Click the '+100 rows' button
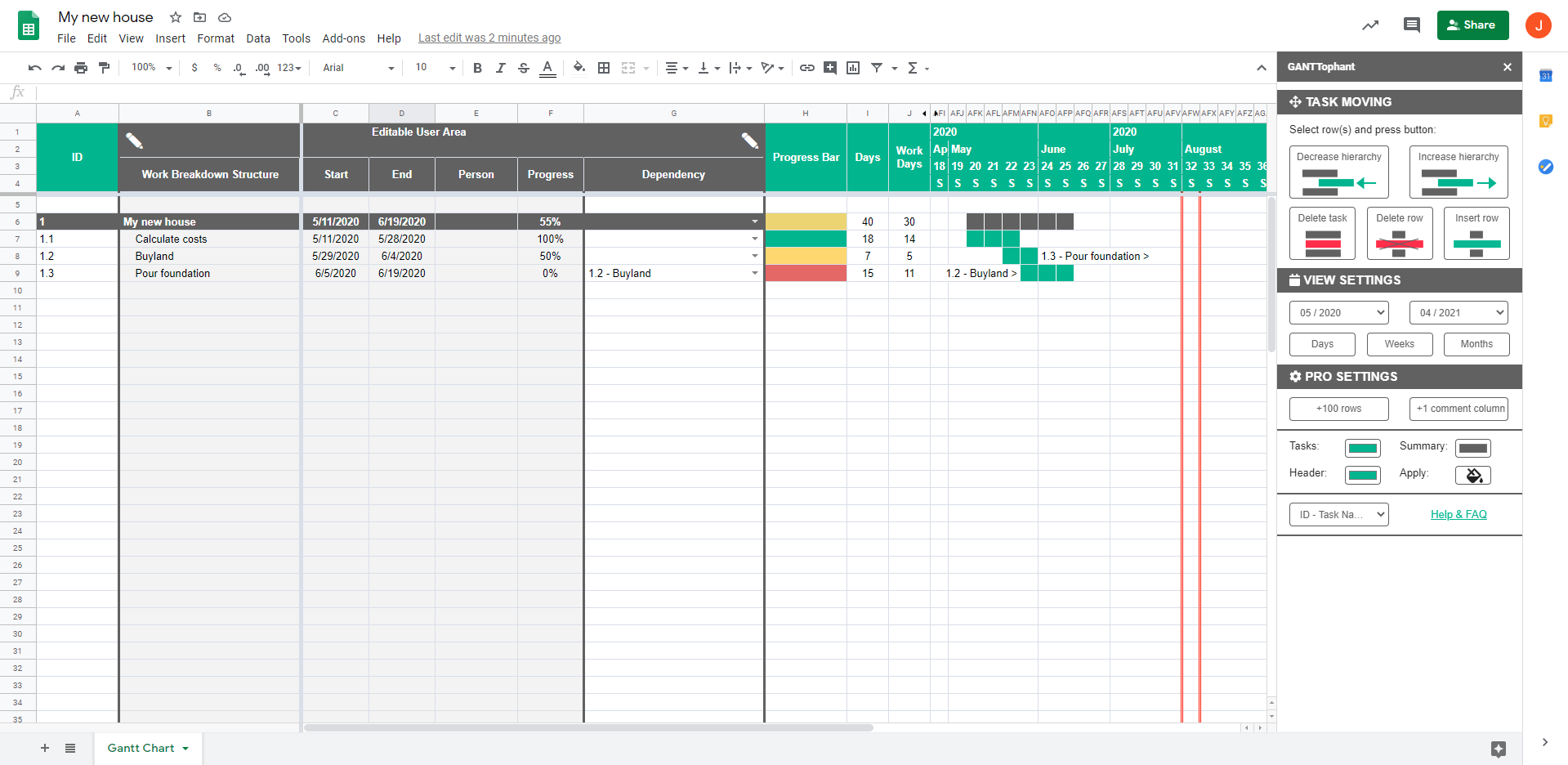1568x765 pixels. click(x=1338, y=409)
